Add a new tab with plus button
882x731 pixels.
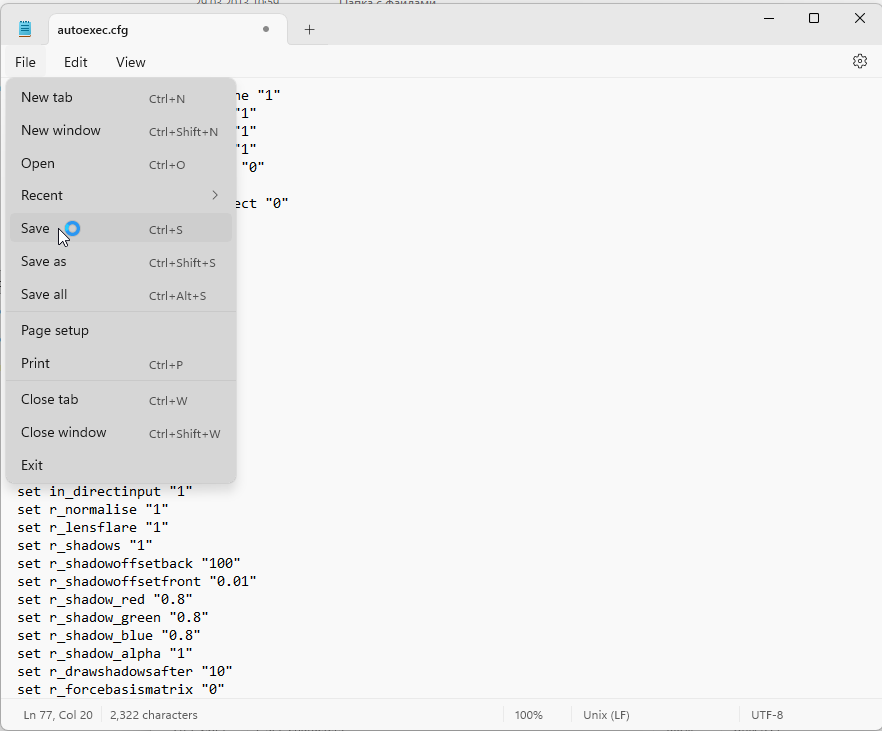click(309, 30)
